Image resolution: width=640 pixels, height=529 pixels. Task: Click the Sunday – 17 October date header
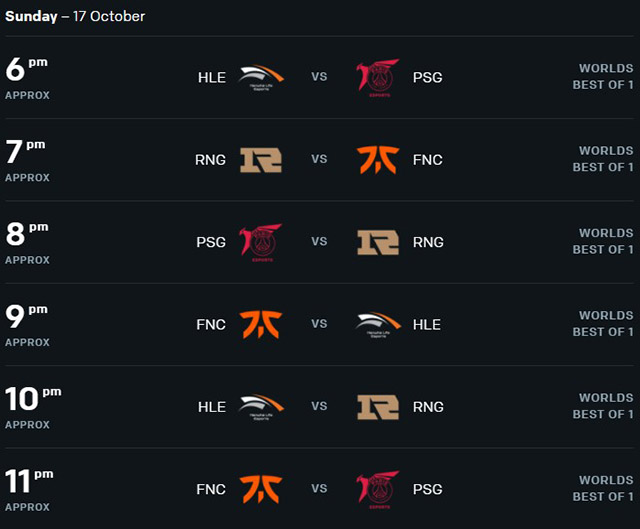tap(75, 16)
